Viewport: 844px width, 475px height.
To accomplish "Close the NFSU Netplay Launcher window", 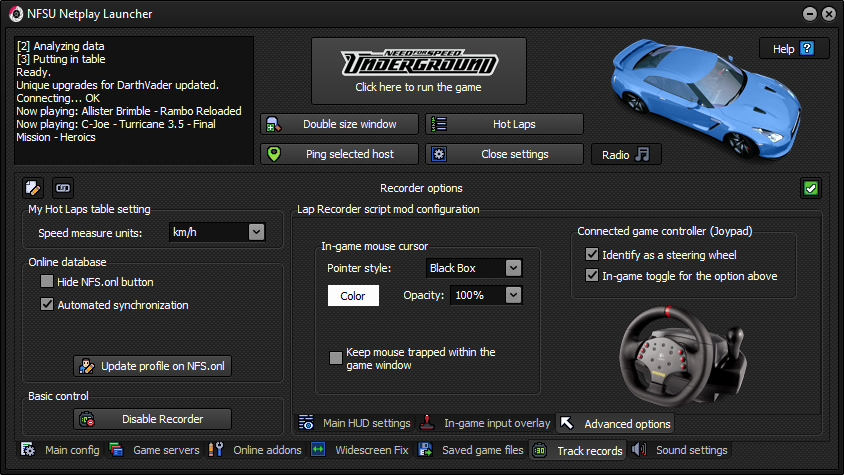I will [829, 14].
